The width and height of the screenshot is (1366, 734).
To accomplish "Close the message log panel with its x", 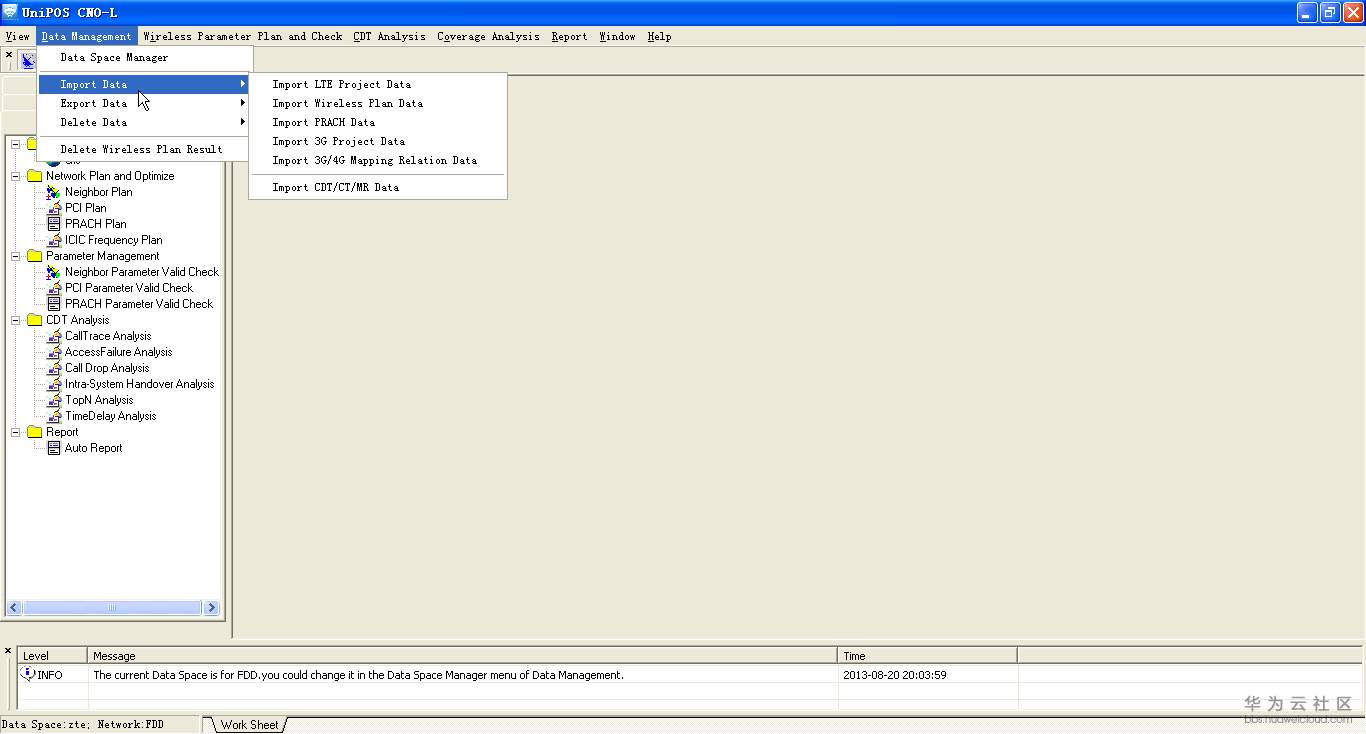I will click(9, 651).
